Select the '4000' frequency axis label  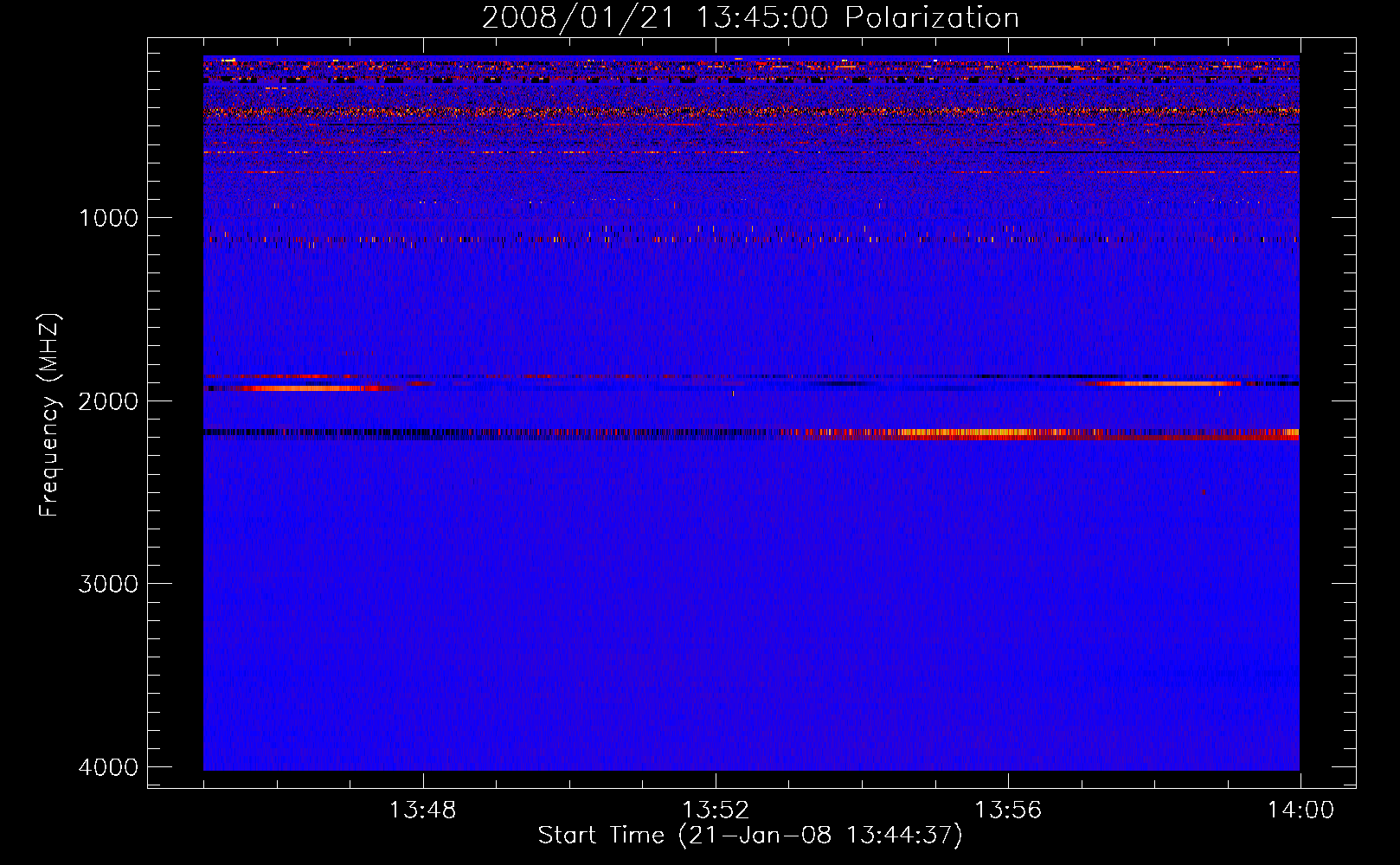click(x=108, y=767)
